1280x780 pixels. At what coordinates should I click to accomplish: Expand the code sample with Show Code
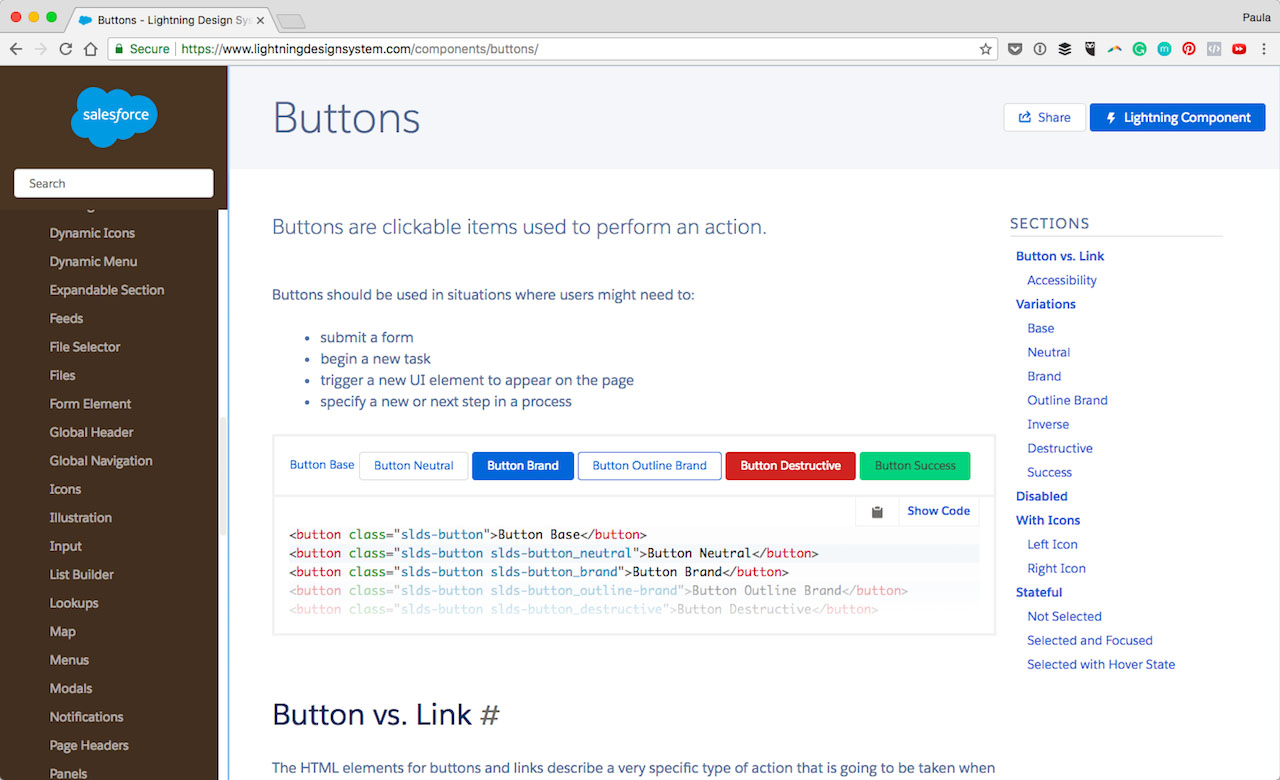coord(938,511)
